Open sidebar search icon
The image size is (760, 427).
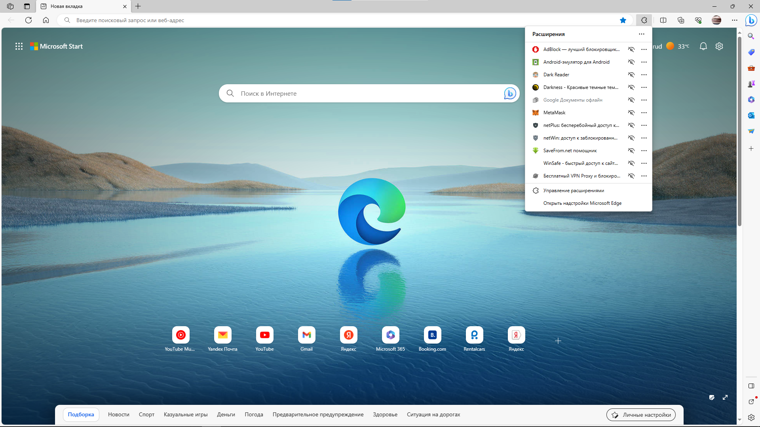click(751, 36)
